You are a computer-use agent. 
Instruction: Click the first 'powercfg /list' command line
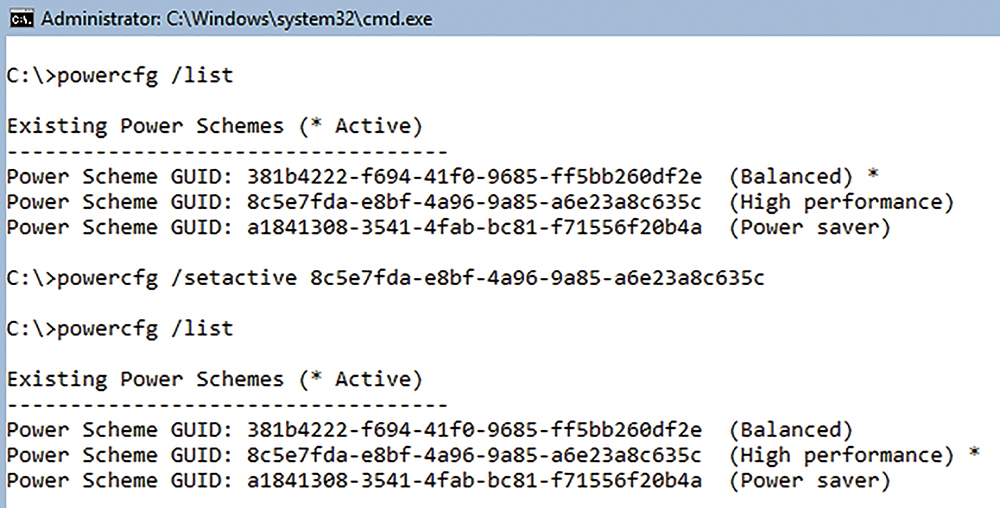point(120,76)
